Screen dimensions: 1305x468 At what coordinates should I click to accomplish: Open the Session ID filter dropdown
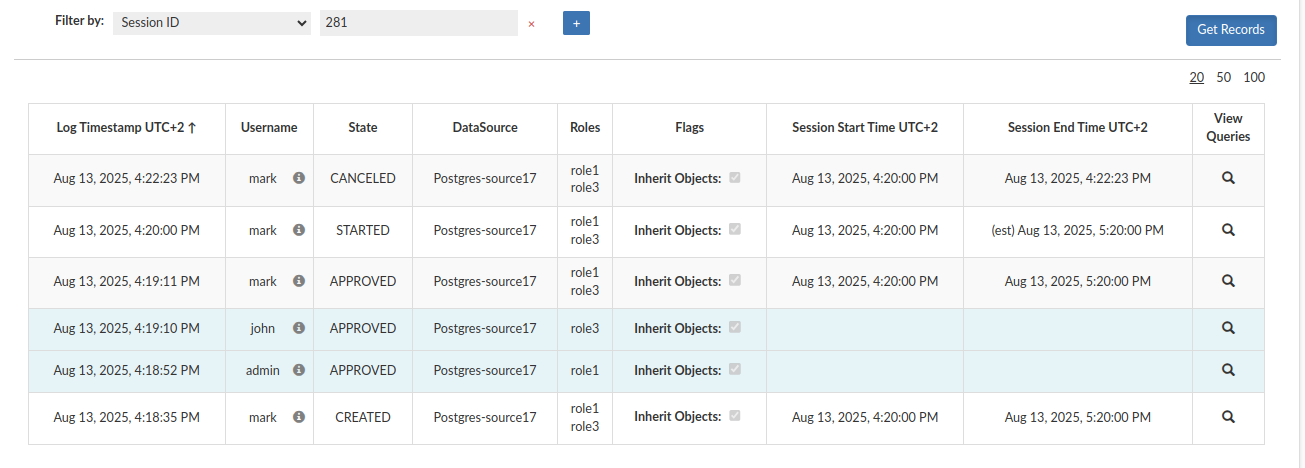pos(212,22)
